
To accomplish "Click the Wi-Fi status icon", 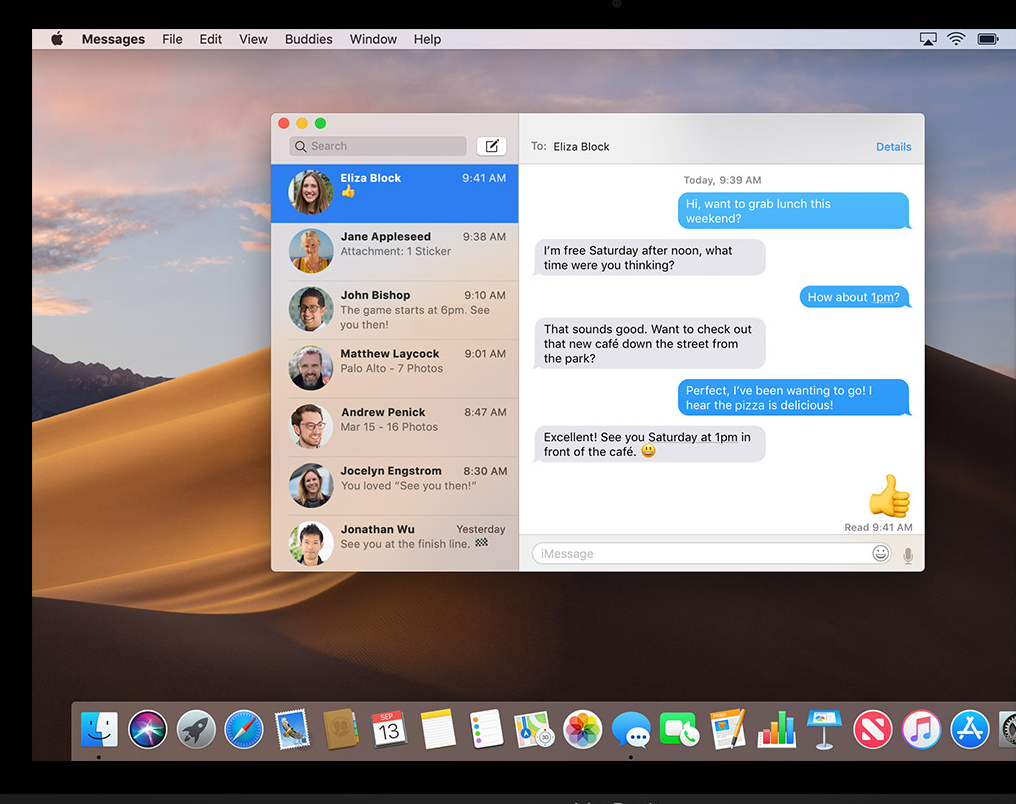I will coord(956,39).
